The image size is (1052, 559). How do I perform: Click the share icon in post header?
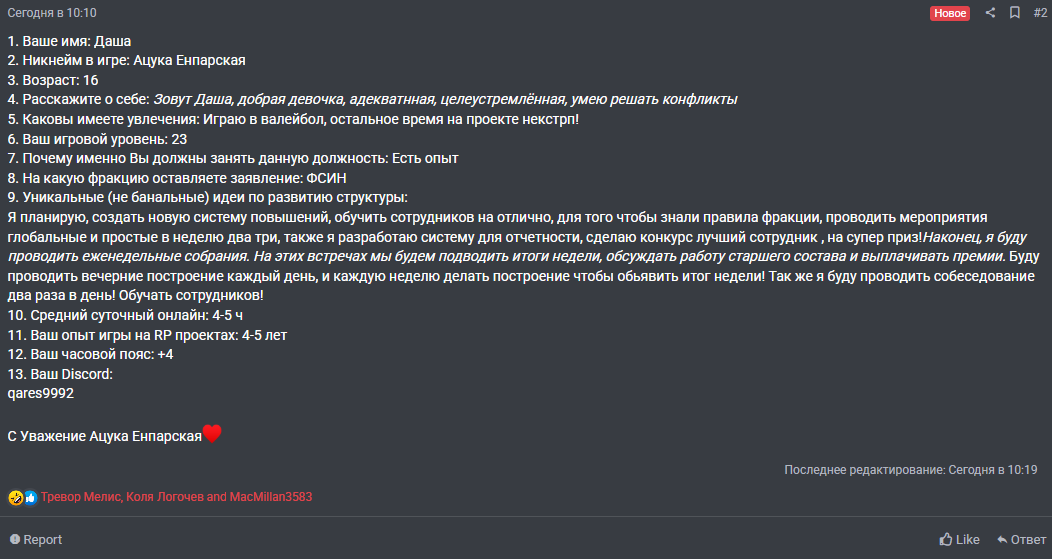tap(990, 13)
